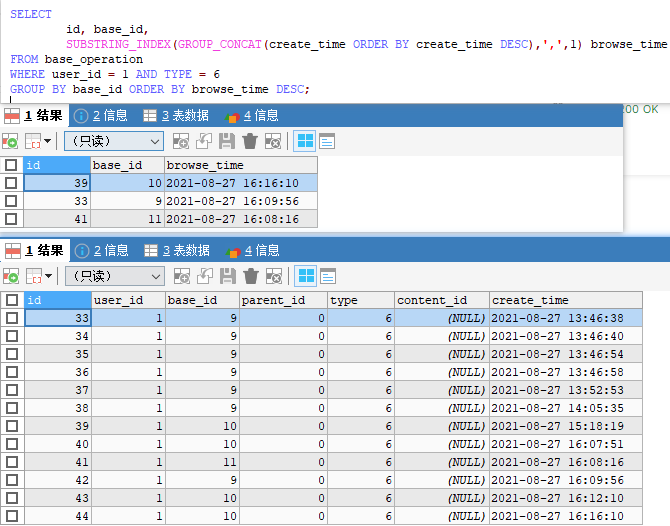Click copy-data icon in upper result toolbar
Screen dimensions: 670x526
pyautogui.click(x=33, y=141)
